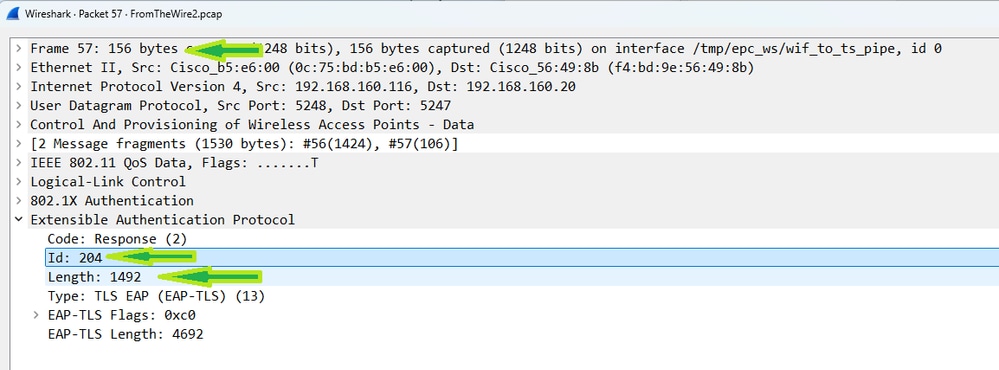Image resolution: width=999 pixels, height=370 pixels.
Task: Expand the CAPWAP Data section arrow
Action: pyautogui.click(x=20, y=125)
